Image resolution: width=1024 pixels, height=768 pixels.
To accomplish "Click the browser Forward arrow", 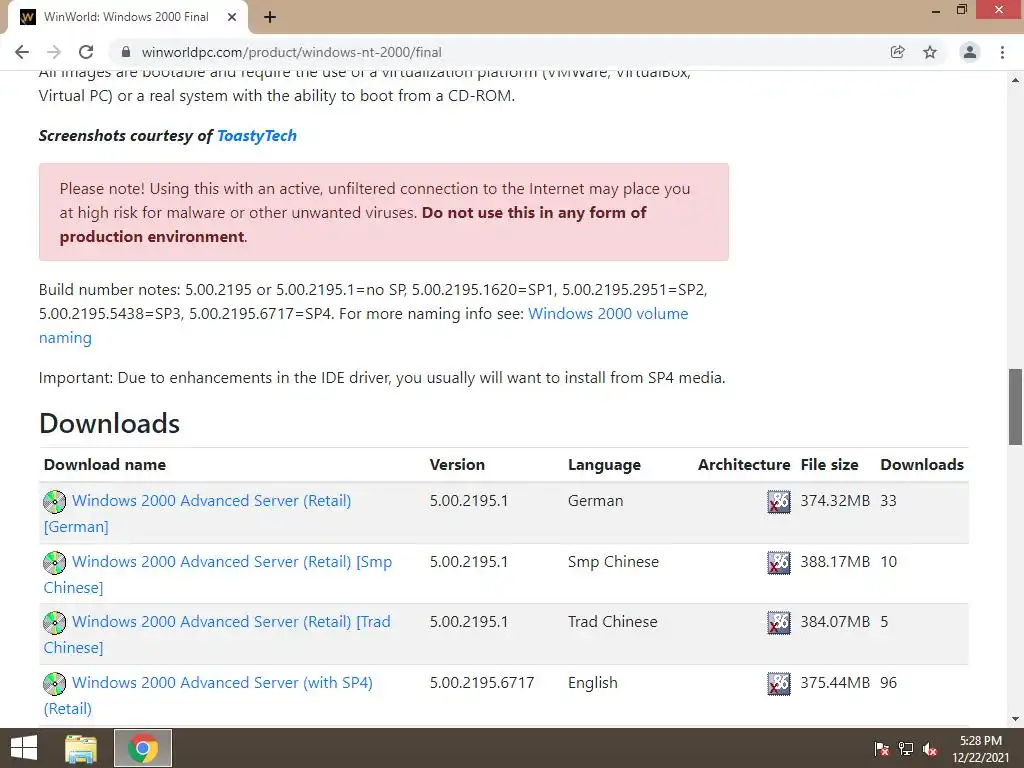I will [54, 52].
